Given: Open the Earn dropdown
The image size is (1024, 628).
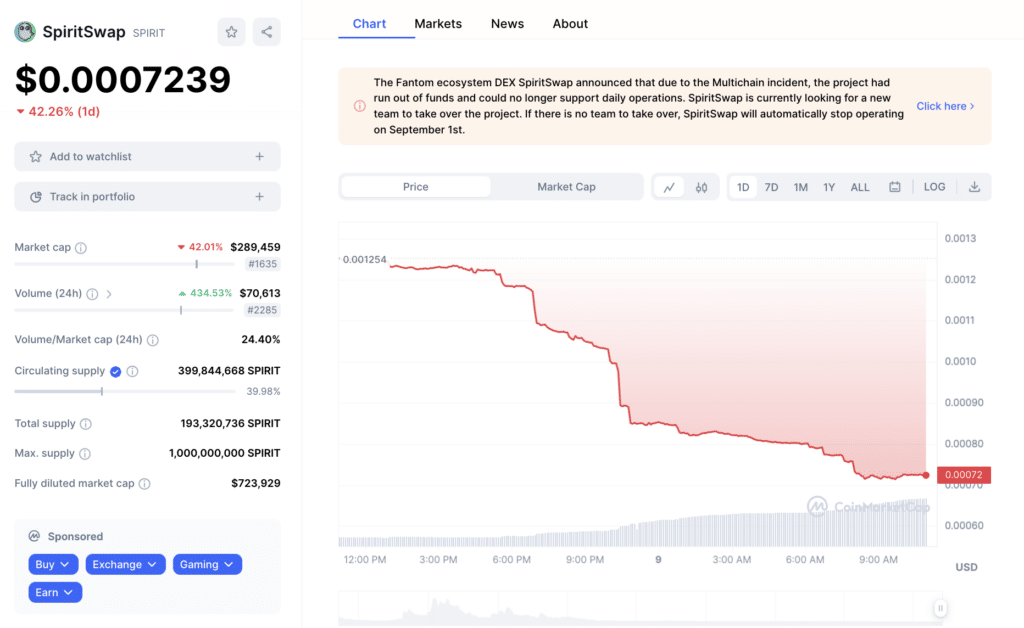Looking at the screenshot, I should click(x=55, y=592).
